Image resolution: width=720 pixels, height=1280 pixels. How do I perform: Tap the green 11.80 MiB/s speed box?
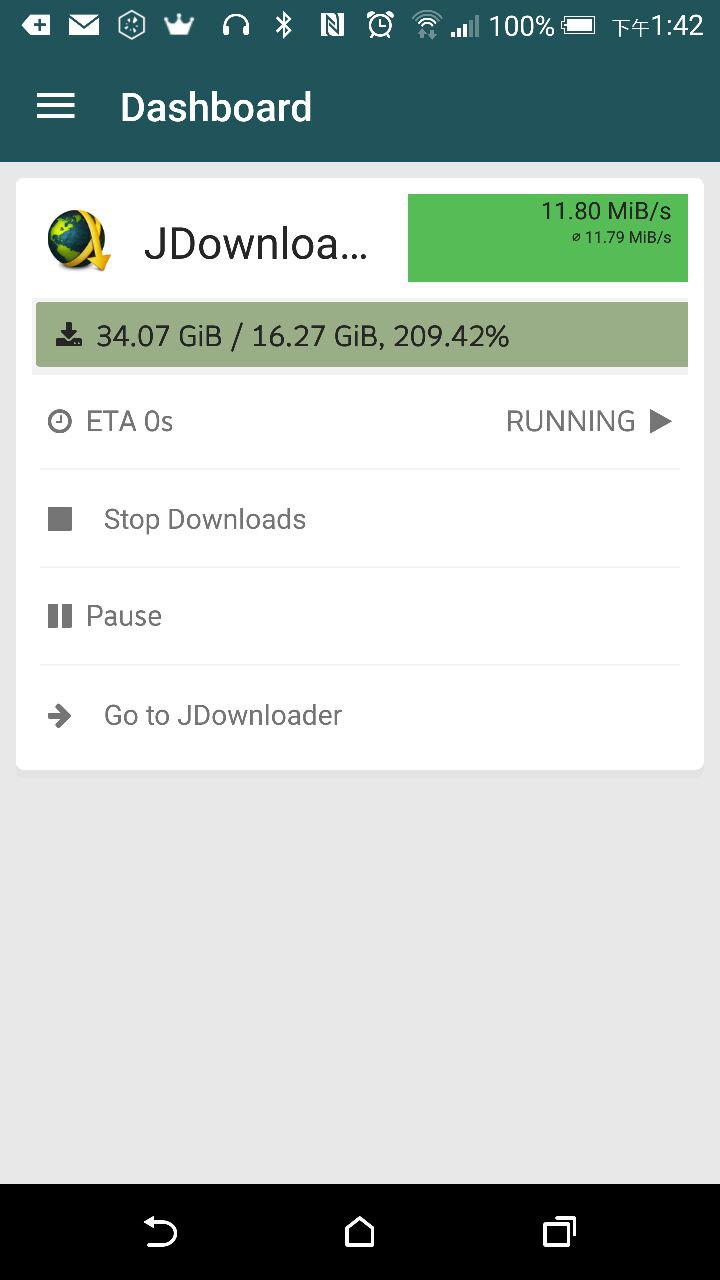click(x=547, y=238)
